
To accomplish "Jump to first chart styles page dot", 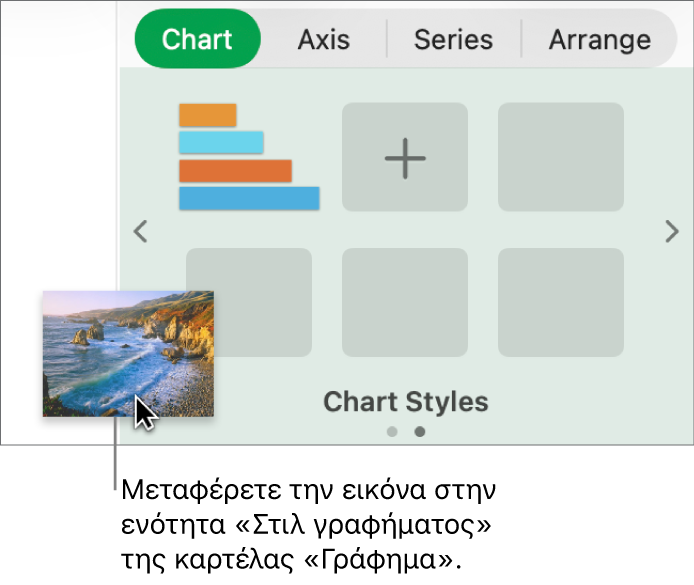I will pyautogui.click(x=392, y=432).
